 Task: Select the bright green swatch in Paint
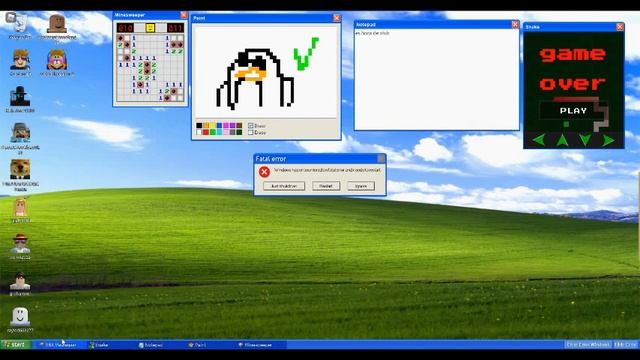point(212,132)
